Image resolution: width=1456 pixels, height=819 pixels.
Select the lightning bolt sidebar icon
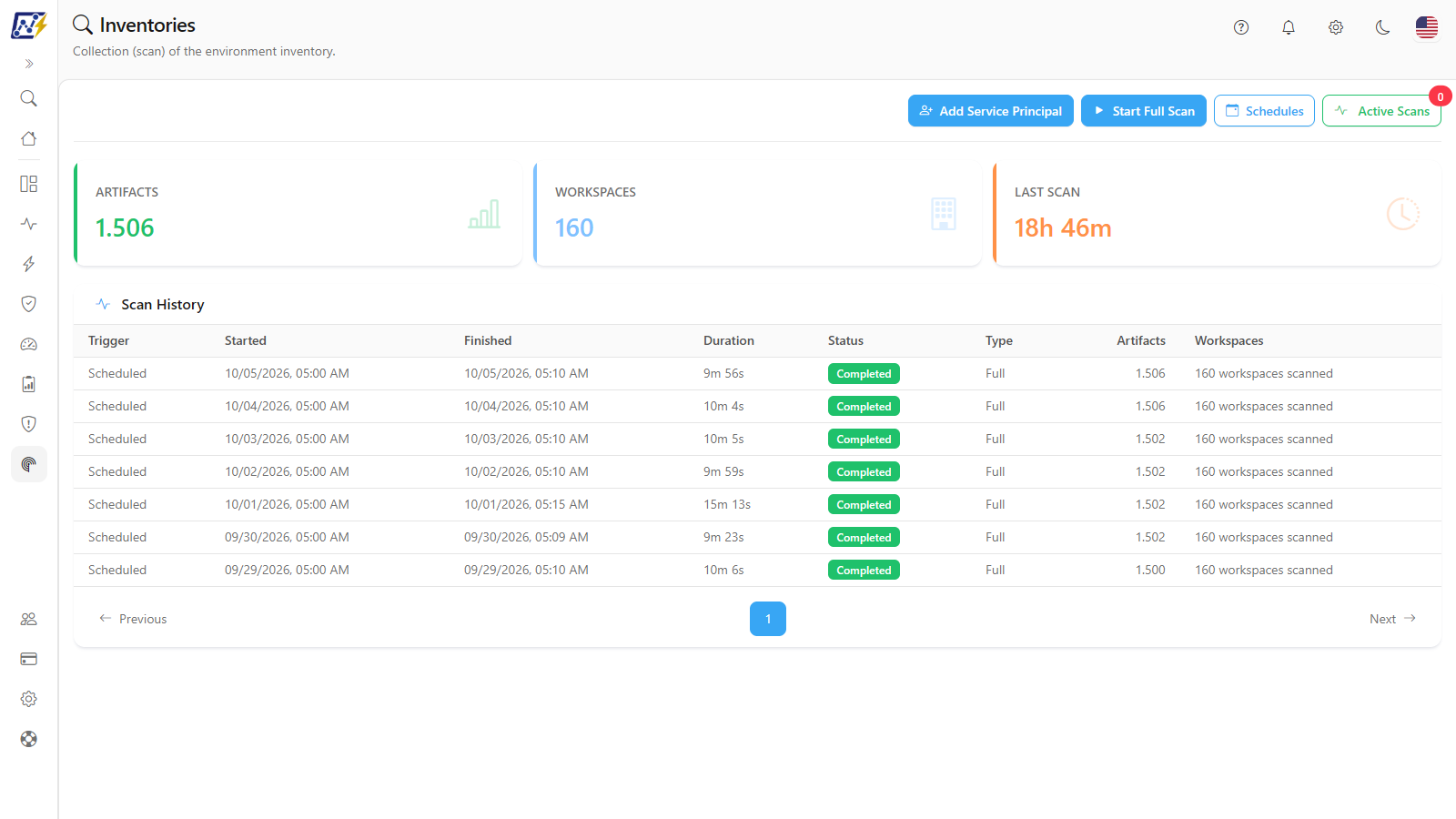[x=29, y=264]
